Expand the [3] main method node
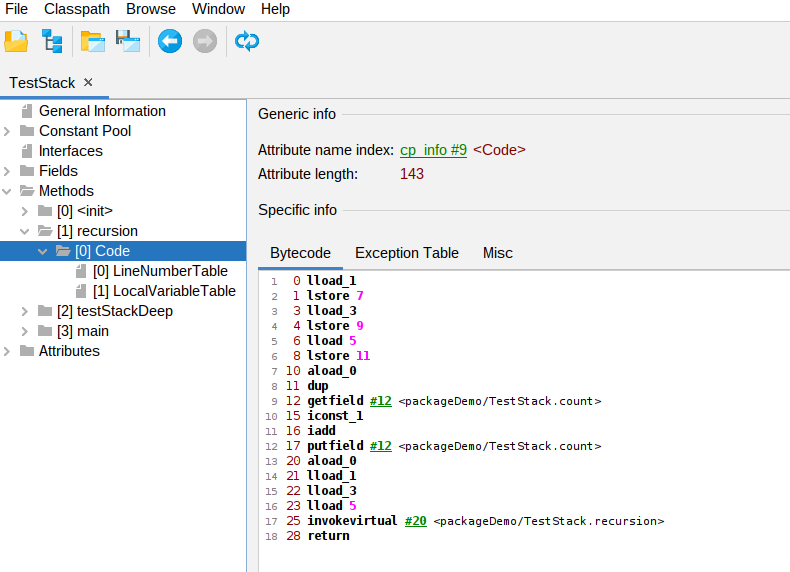This screenshot has height=572, width=790. tap(25, 331)
